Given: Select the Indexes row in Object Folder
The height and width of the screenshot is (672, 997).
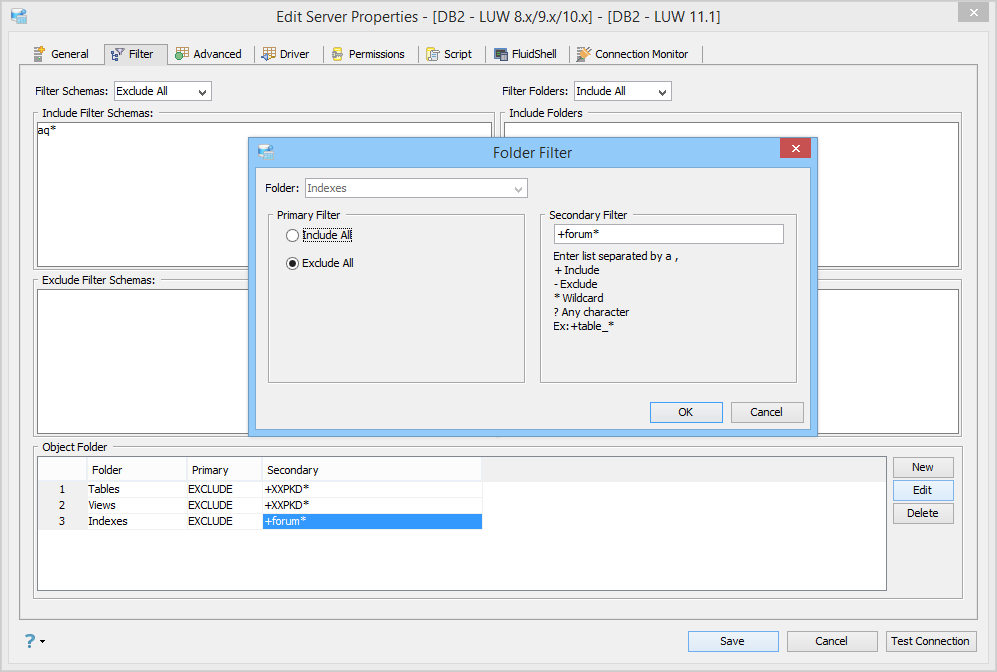Looking at the screenshot, I should pyautogui.click(x=259, y=521).
